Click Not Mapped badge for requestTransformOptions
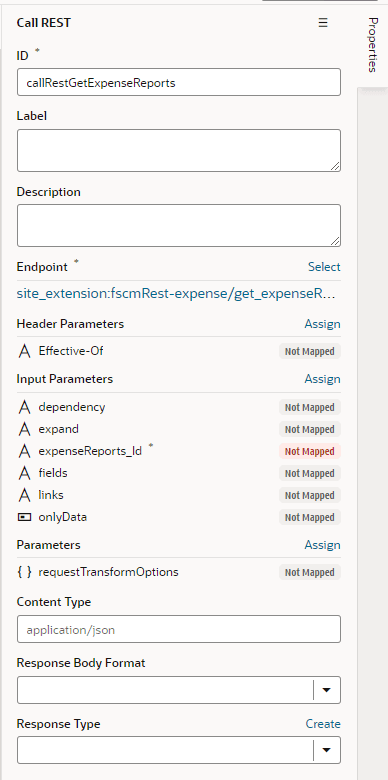The image size is (388, 780). (x=309, y=573)
